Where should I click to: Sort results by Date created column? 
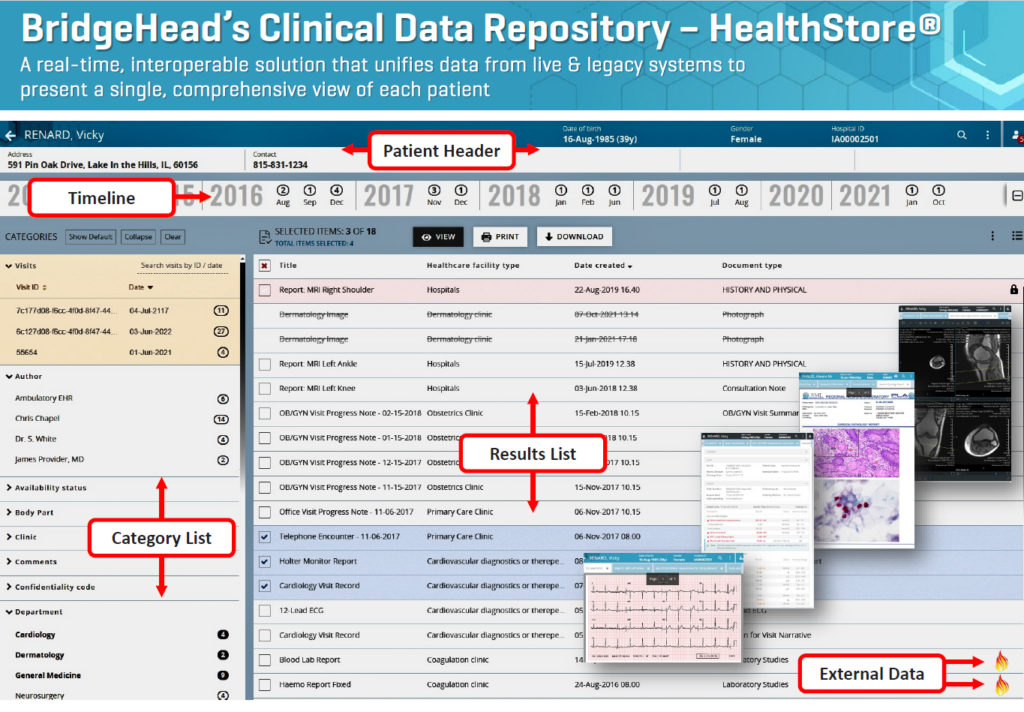[x=603, y=266]
